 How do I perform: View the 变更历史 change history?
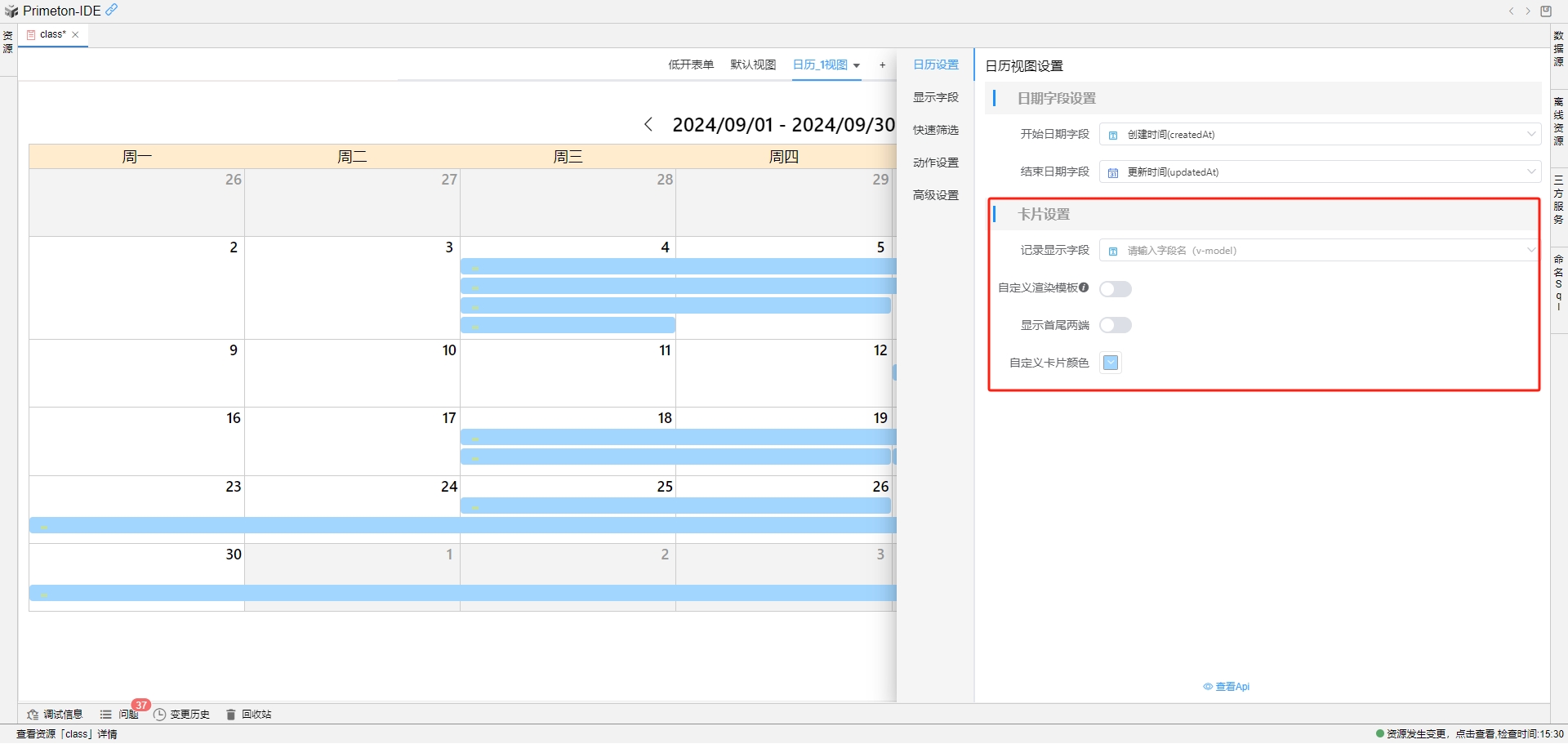coord(189,714)
